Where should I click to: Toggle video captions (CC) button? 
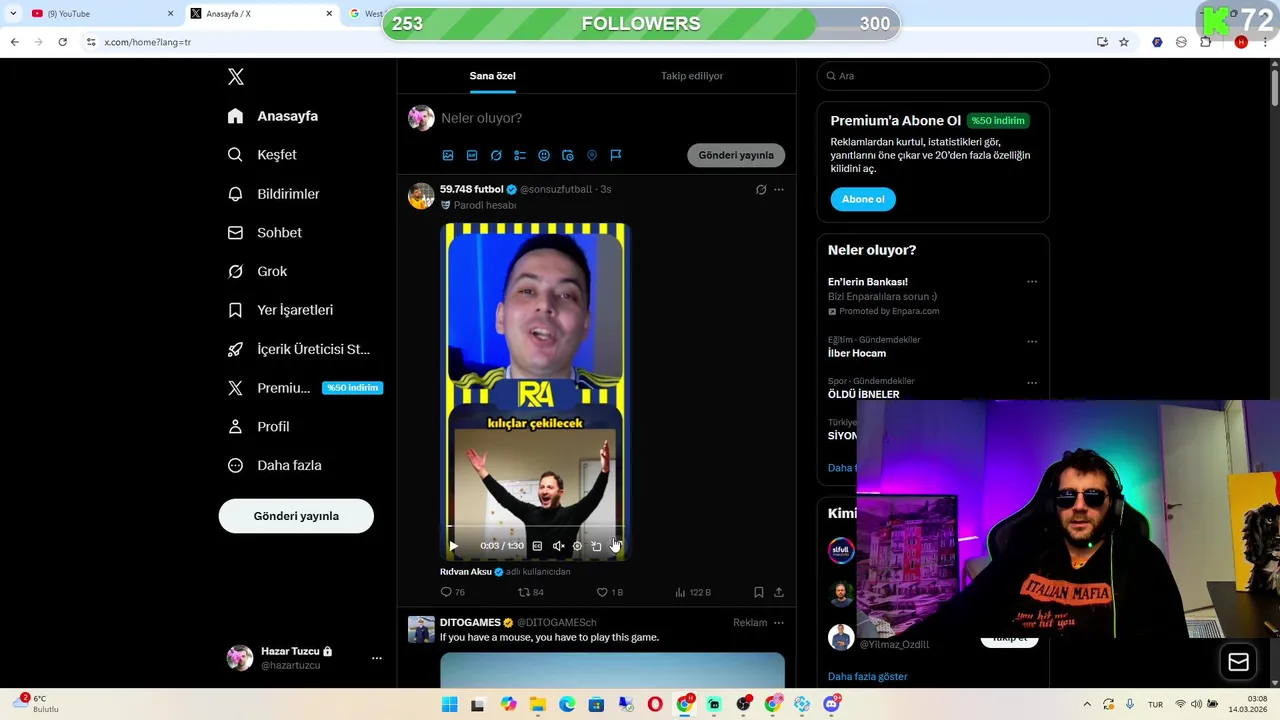(x=537, y=546)
